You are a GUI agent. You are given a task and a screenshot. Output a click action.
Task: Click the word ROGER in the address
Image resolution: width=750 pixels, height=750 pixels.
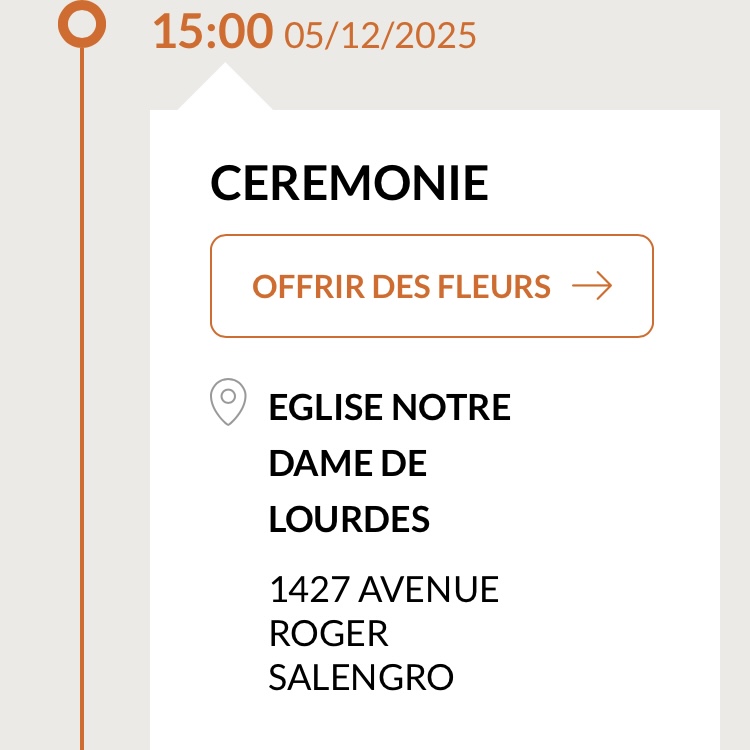[x=328, y=634]
